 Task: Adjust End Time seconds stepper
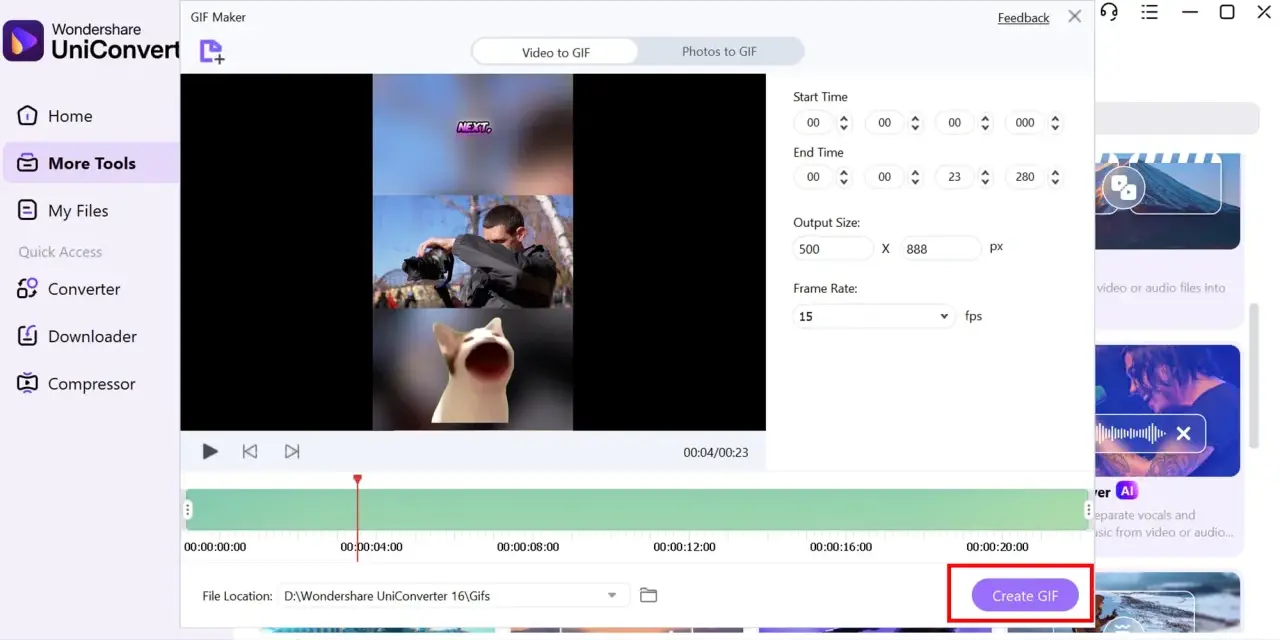(x=985, y=177)
